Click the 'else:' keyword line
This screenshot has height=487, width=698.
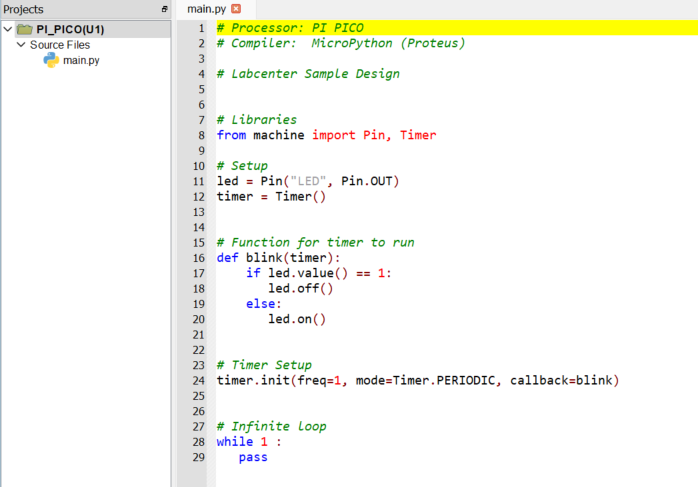pyautogui.click(x=264, y=304)
